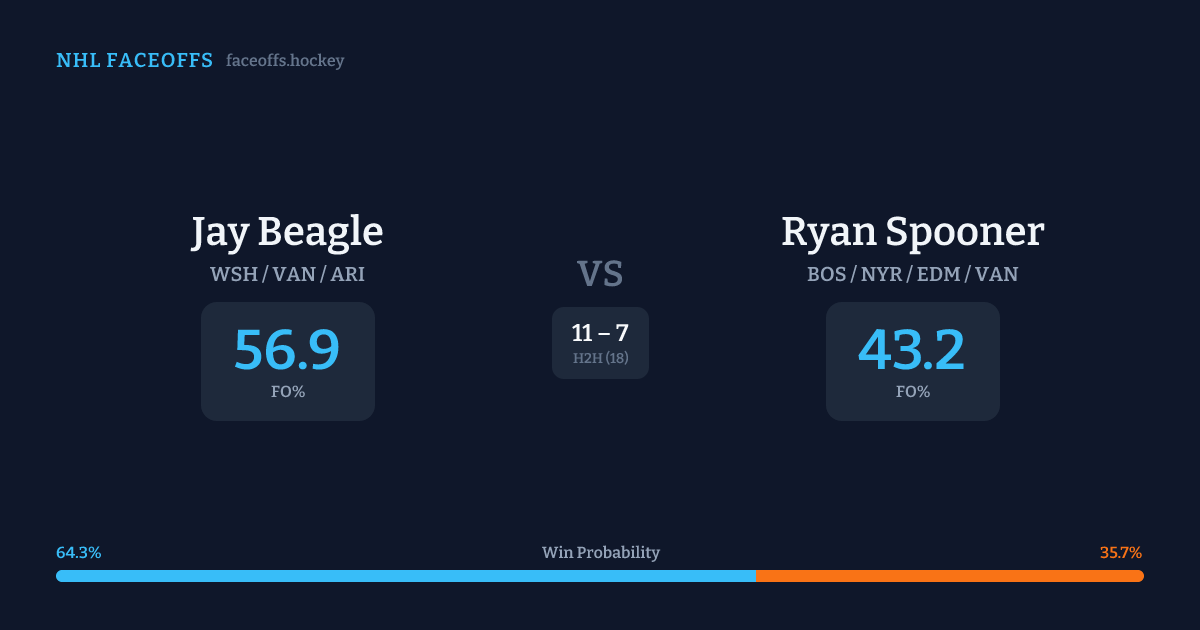Click the blue segment of probability bar
The image size is (1200, 630).
405,576
